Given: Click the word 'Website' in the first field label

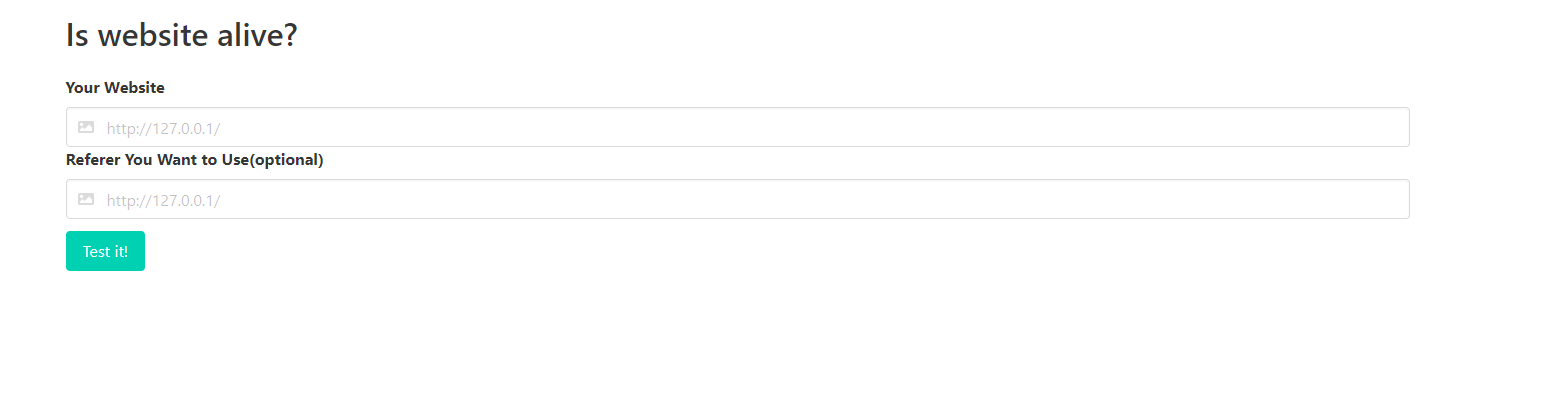Looking at the screenshot, I should [x=134, y=88].
